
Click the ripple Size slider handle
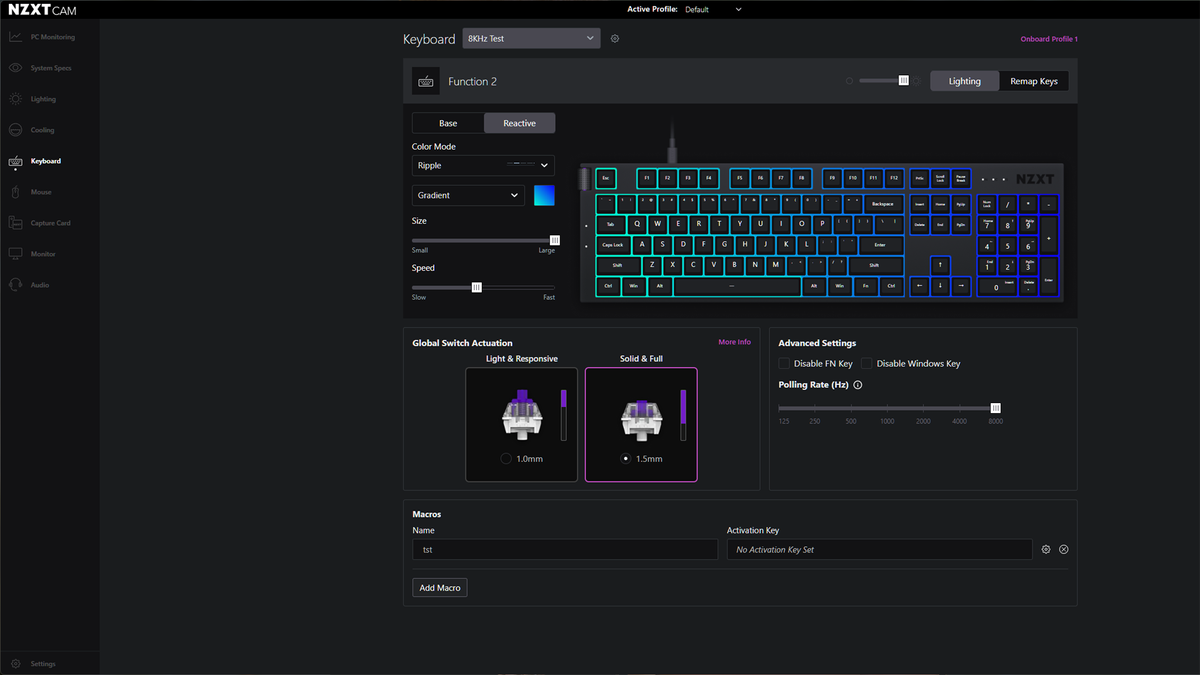(x=555, y=240)
